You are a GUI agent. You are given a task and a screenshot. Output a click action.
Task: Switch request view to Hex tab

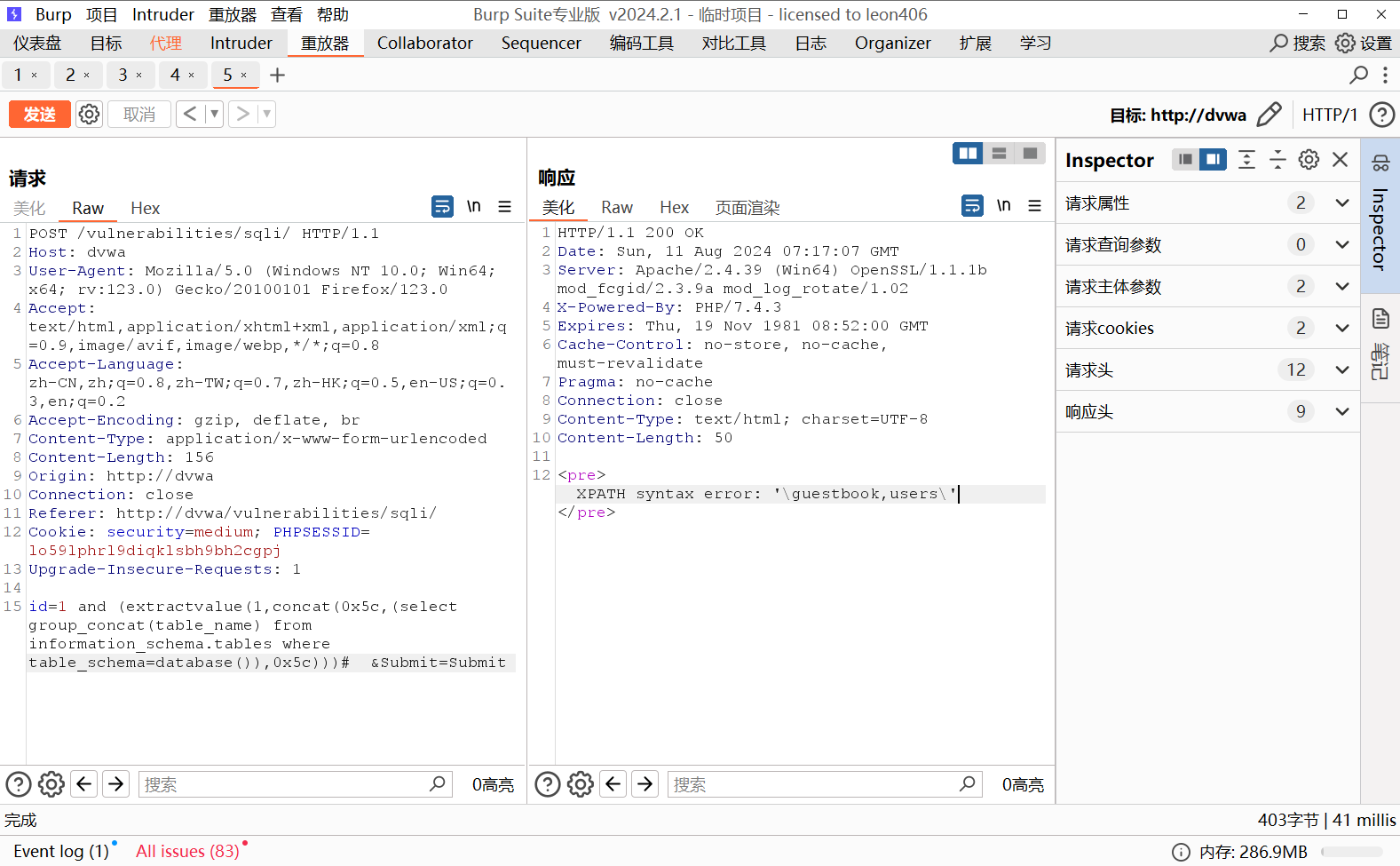coord(145,208)
